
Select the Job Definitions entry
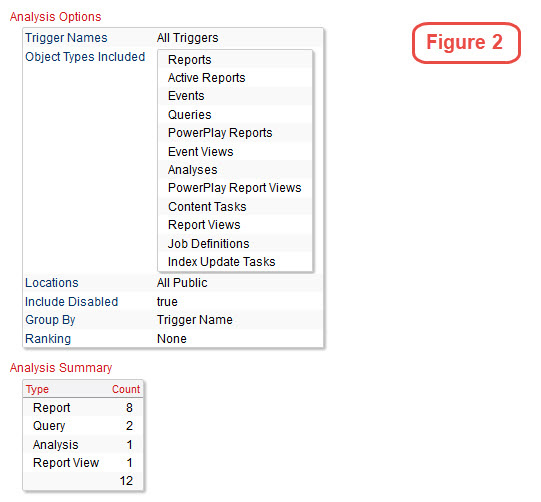point(208,244)
